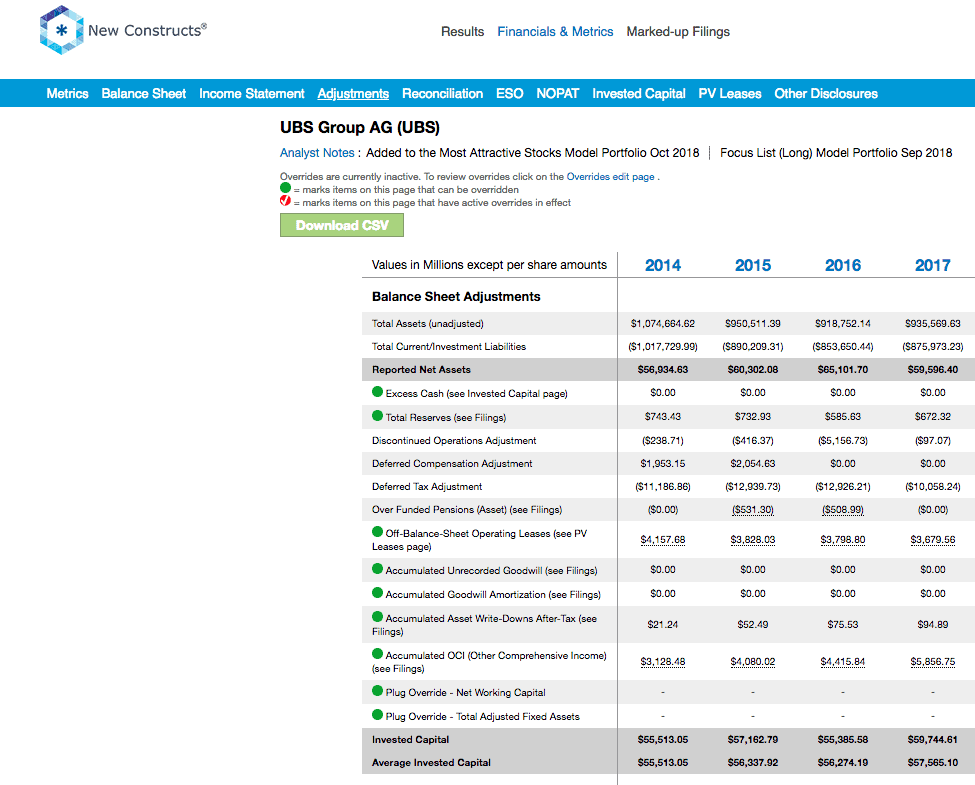
Task: Click the Total Current/Investment Liabilities label
Action: coord(448,346)
